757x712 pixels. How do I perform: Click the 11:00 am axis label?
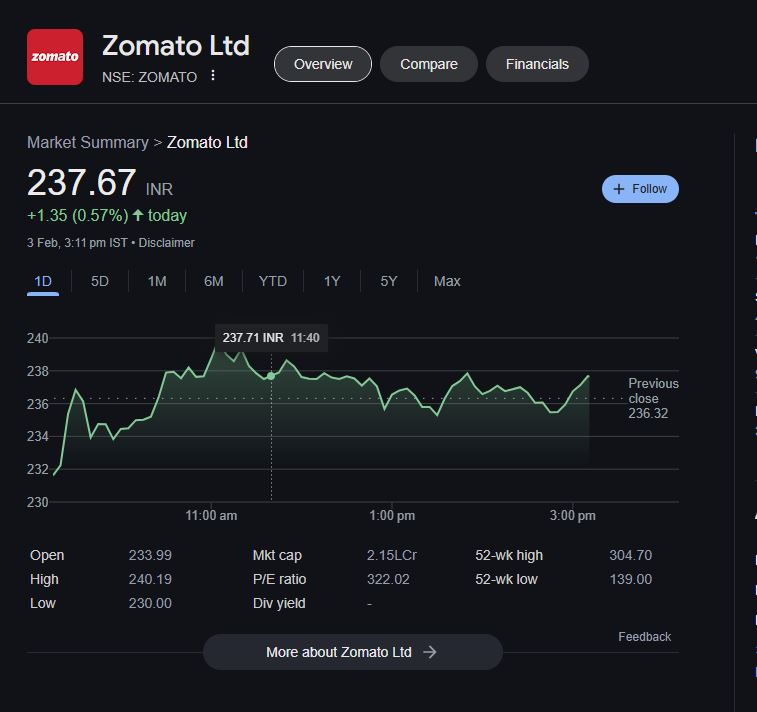tap(211, 516)
